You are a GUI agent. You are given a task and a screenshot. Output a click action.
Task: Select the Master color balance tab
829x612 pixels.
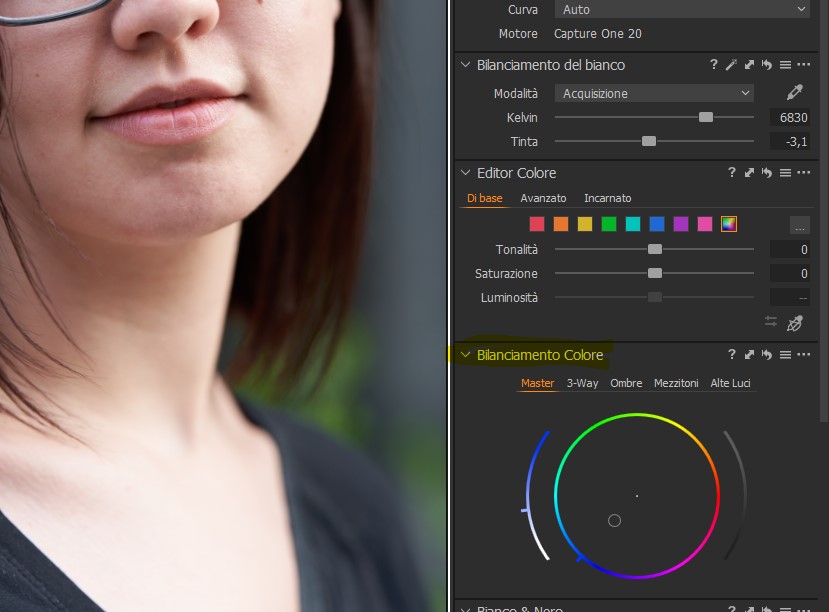pos(537,383)
